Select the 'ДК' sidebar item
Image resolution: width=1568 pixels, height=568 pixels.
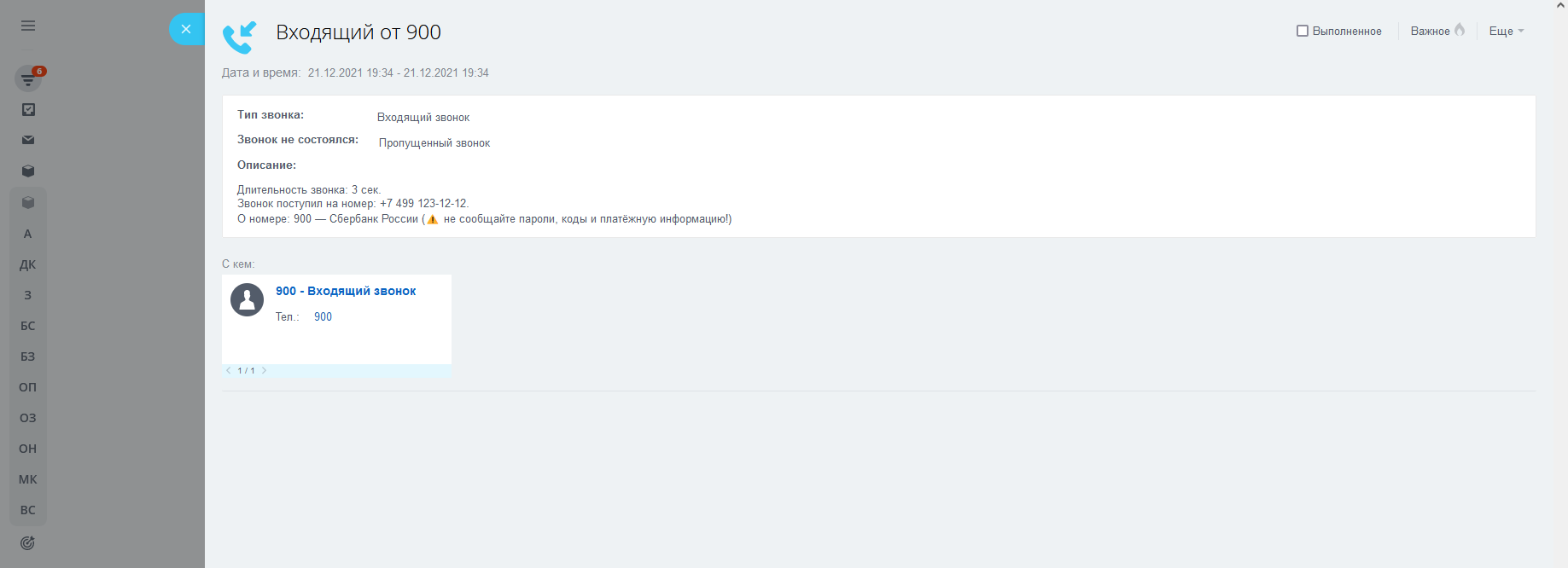pos(28,264)
